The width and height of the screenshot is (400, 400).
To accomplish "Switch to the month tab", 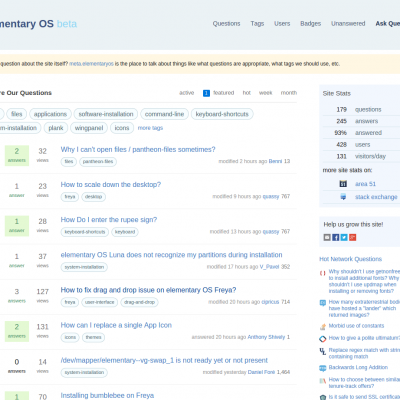I will (x=289, y=93).
